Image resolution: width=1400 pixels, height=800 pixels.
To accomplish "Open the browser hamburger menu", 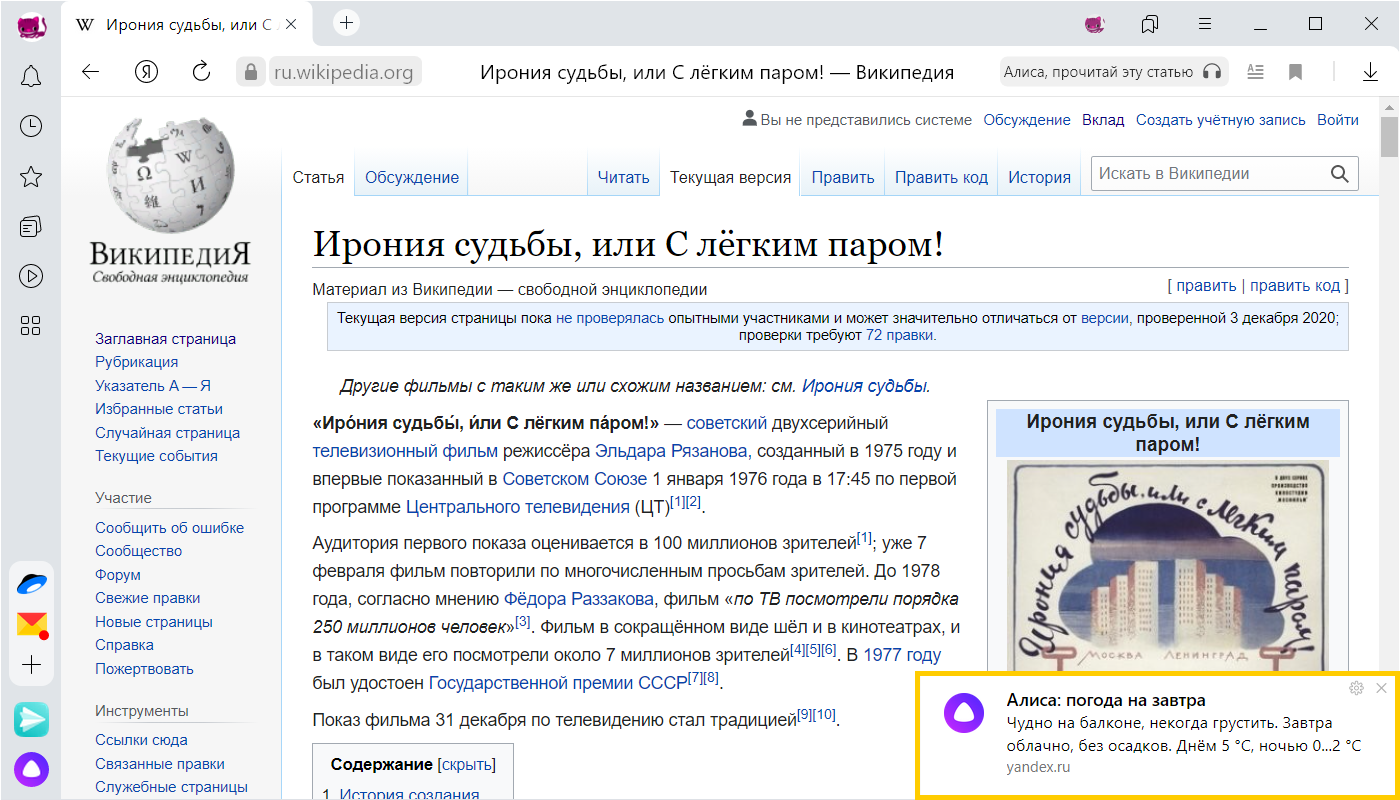I will (x=1206, y=24).
